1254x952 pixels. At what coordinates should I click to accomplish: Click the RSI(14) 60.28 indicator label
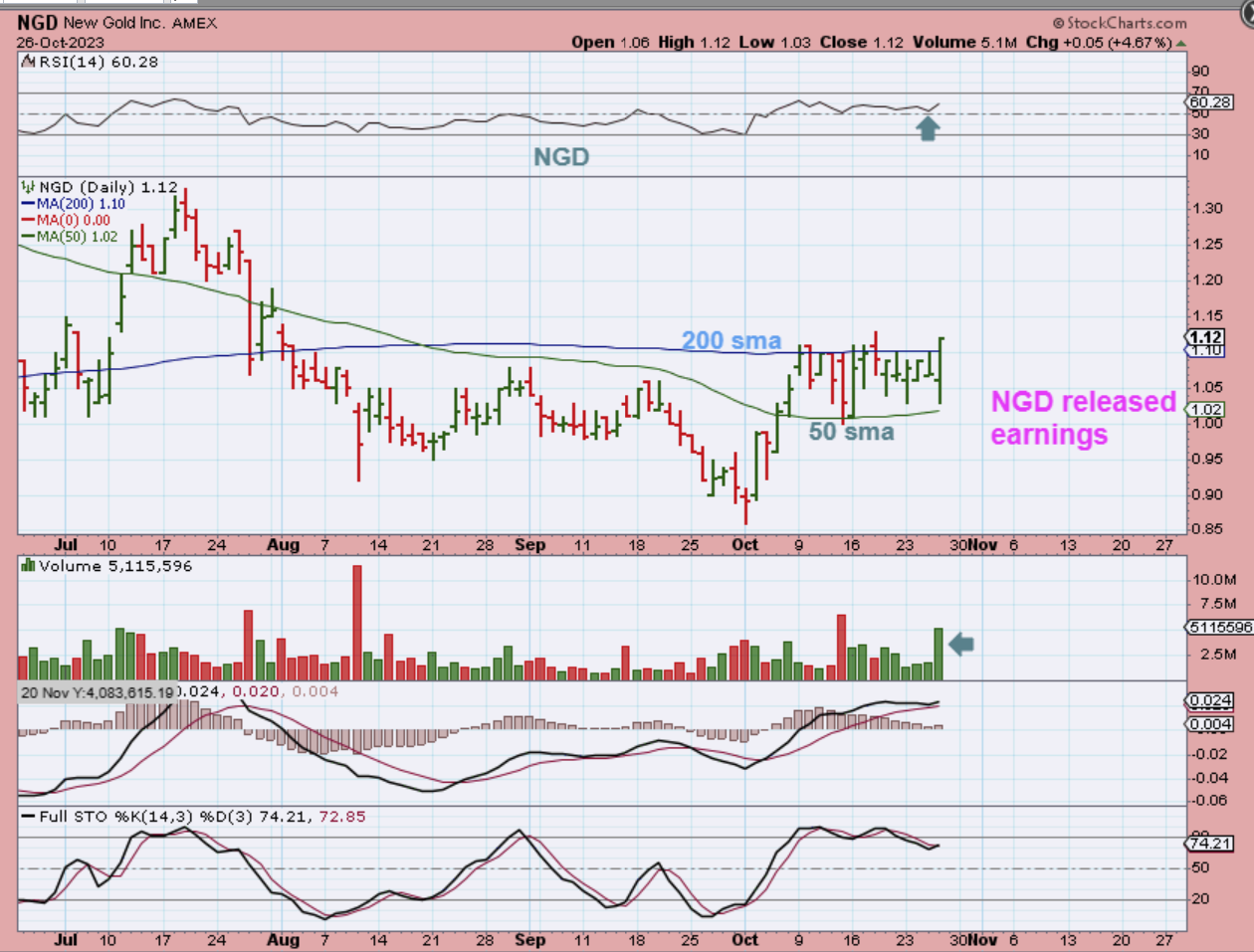click(99, 62)
